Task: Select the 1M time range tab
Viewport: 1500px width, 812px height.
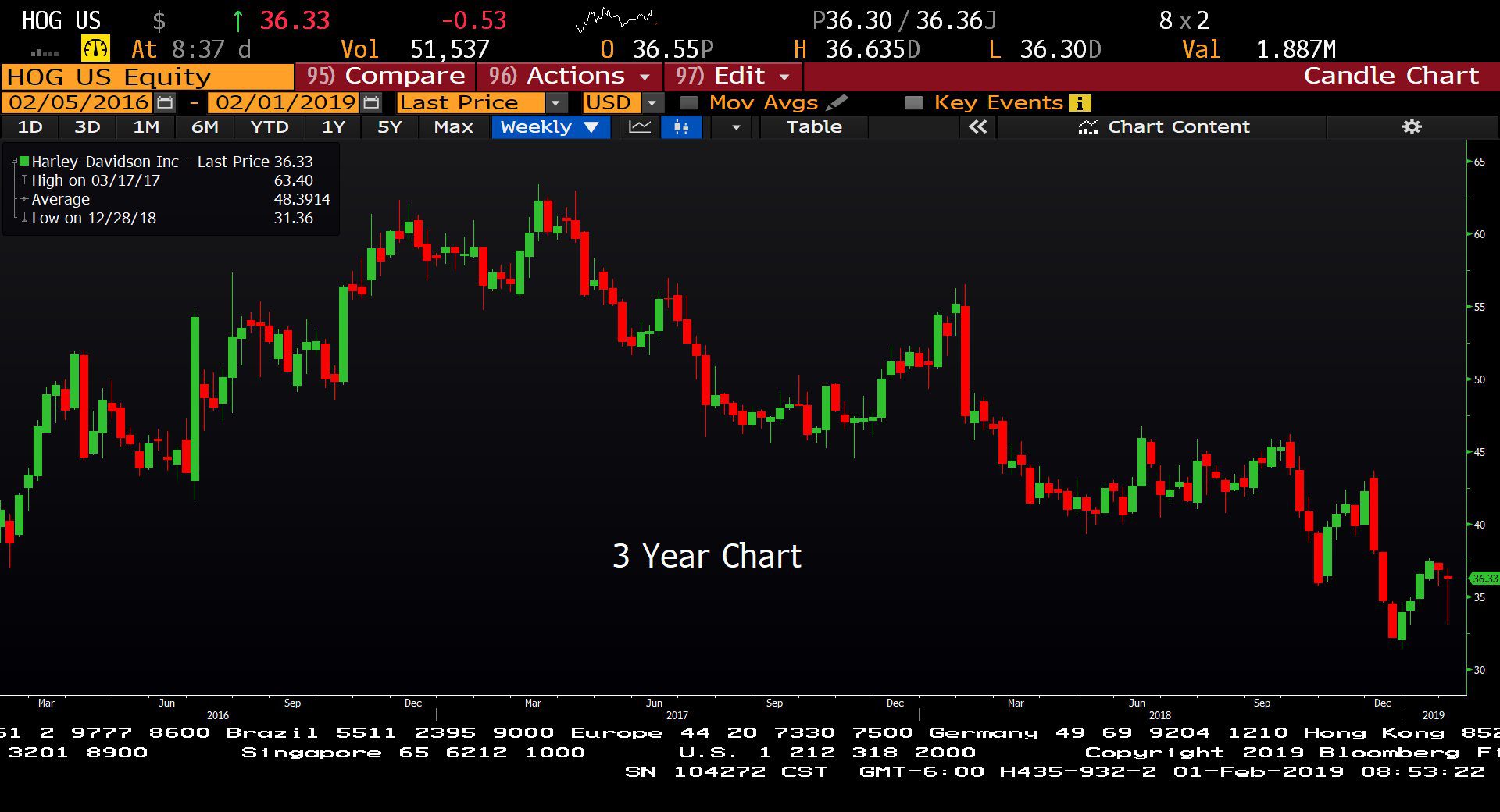Action: click(146, 126)
